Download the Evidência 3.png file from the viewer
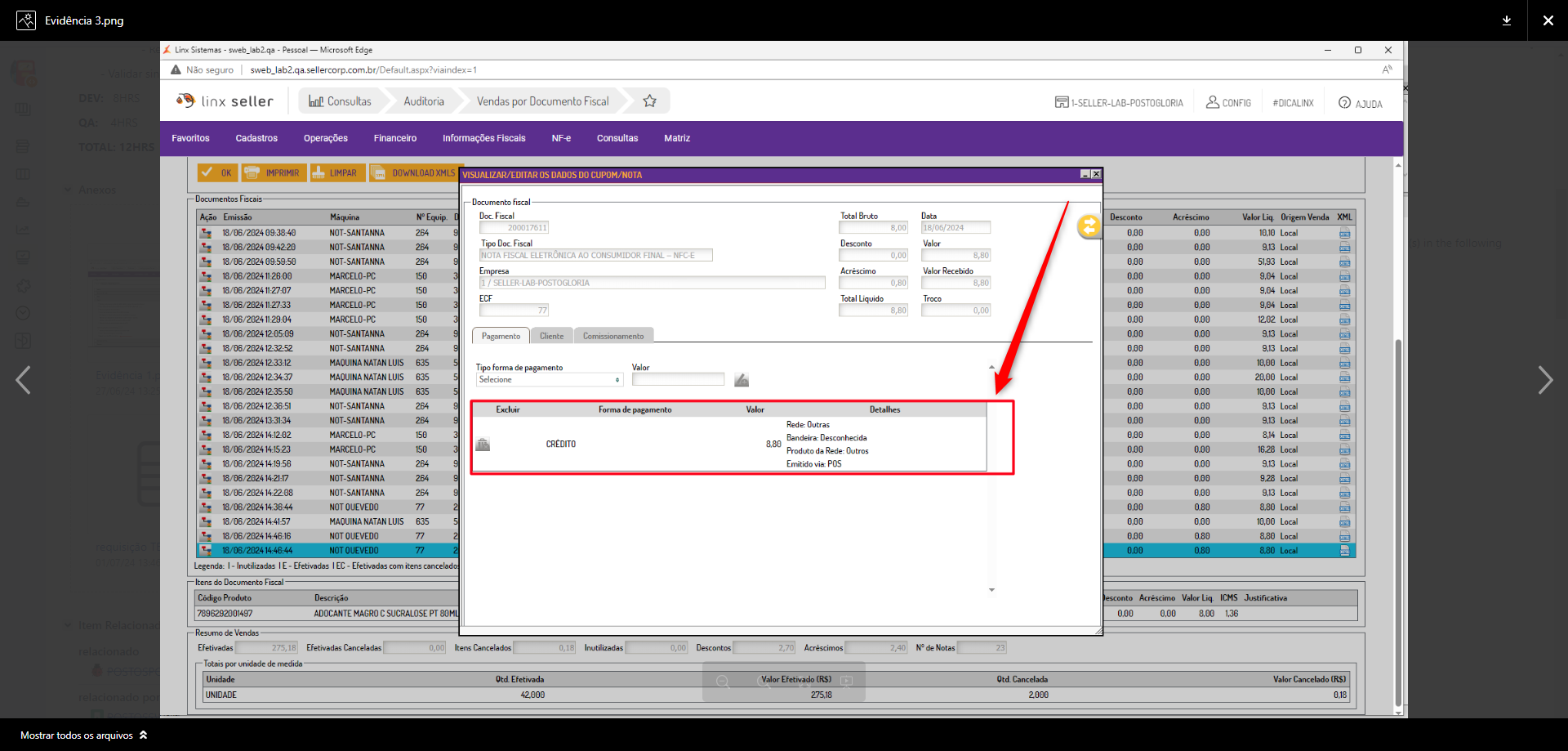The image size is (1568, 751). [x=1507, y=20]
